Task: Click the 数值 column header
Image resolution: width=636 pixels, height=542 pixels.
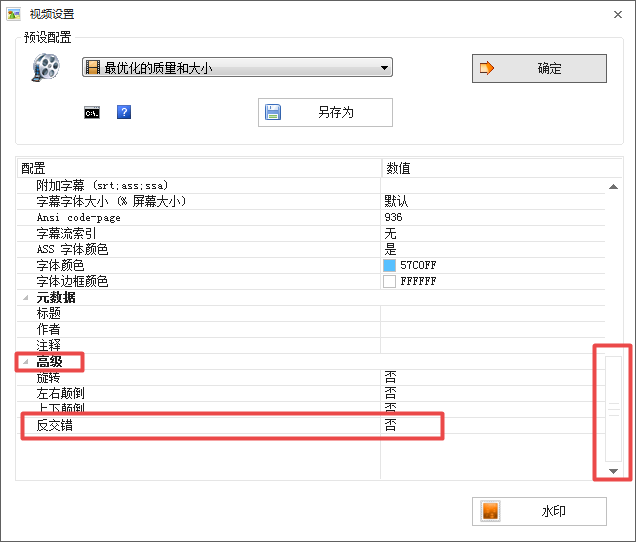Action: tap(400, 169)
